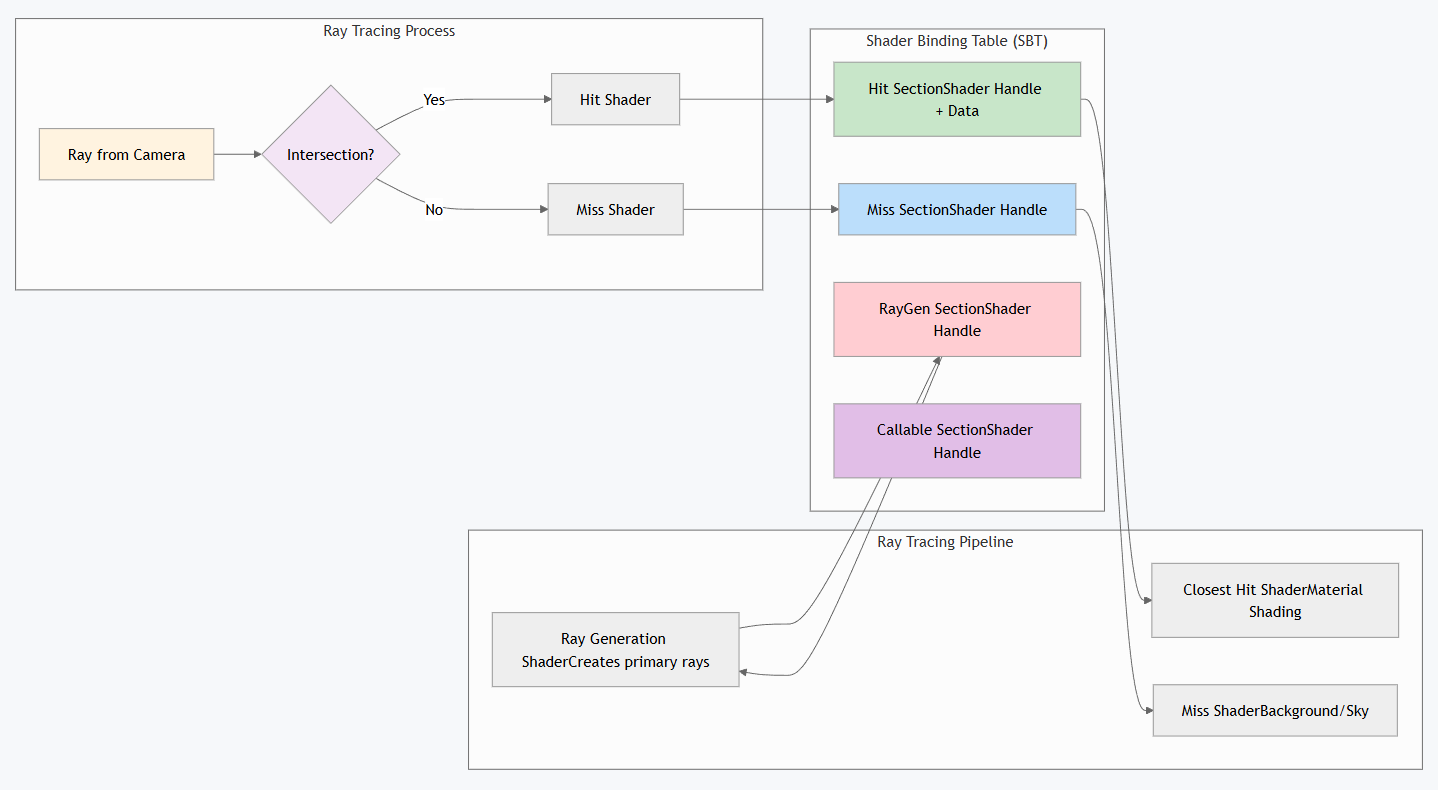
Task: Select the blue Miss SectionShader Handle box
Action: pos(957,209)
